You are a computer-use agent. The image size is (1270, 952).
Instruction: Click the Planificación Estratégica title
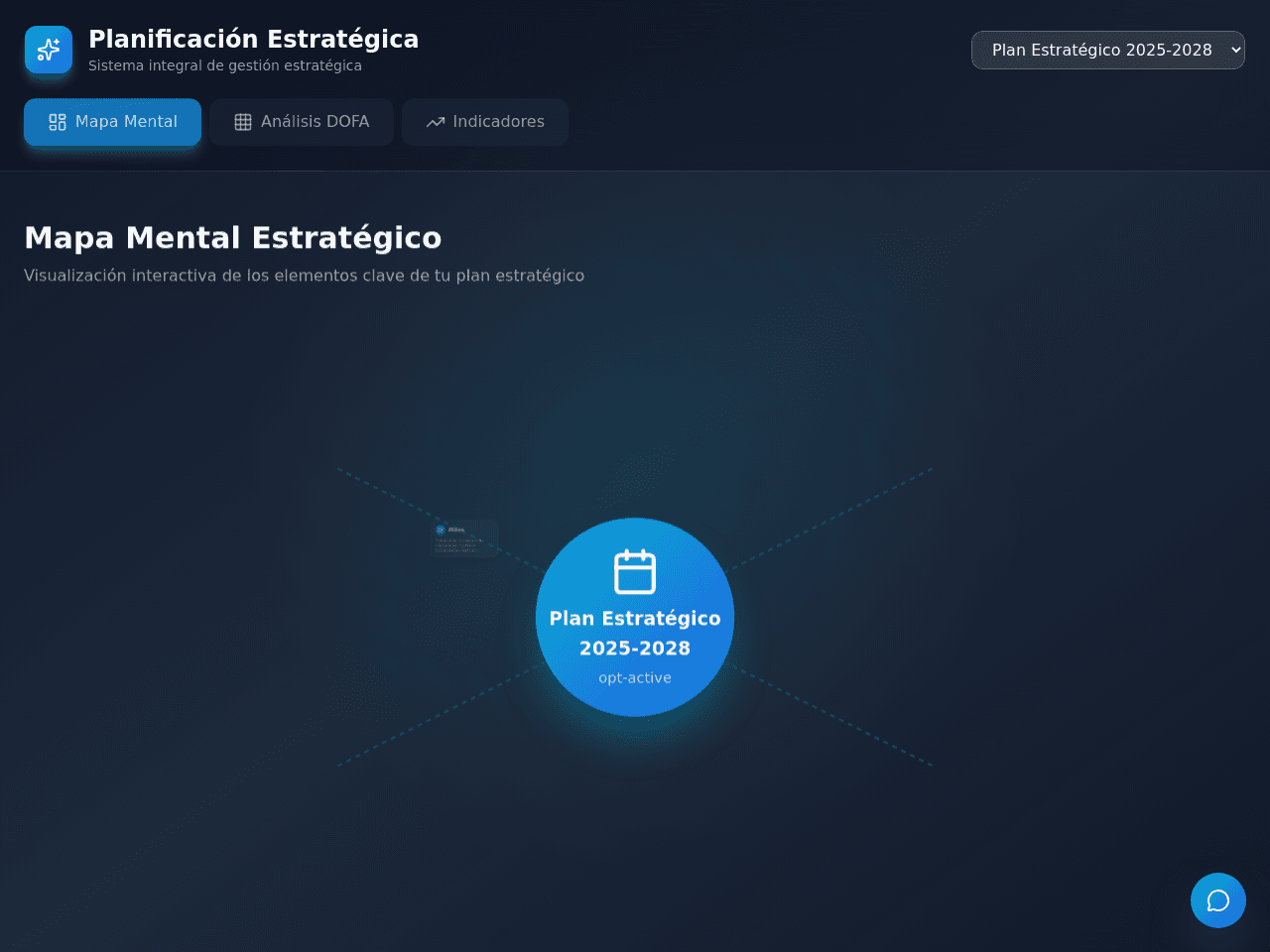pyautogui.click(x=253, y=39)
